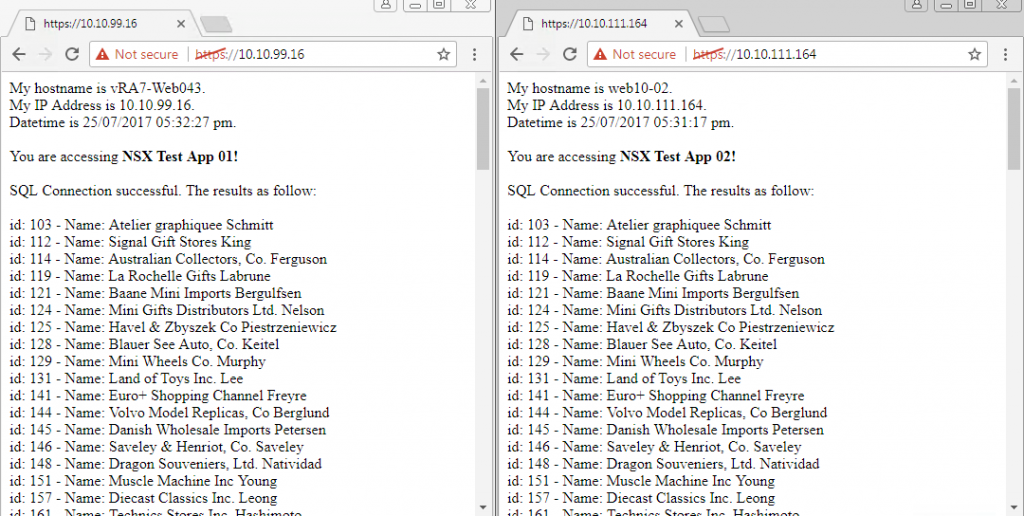
Task: Go back in the 10.10.99.16 browser window
Action: 19,54
